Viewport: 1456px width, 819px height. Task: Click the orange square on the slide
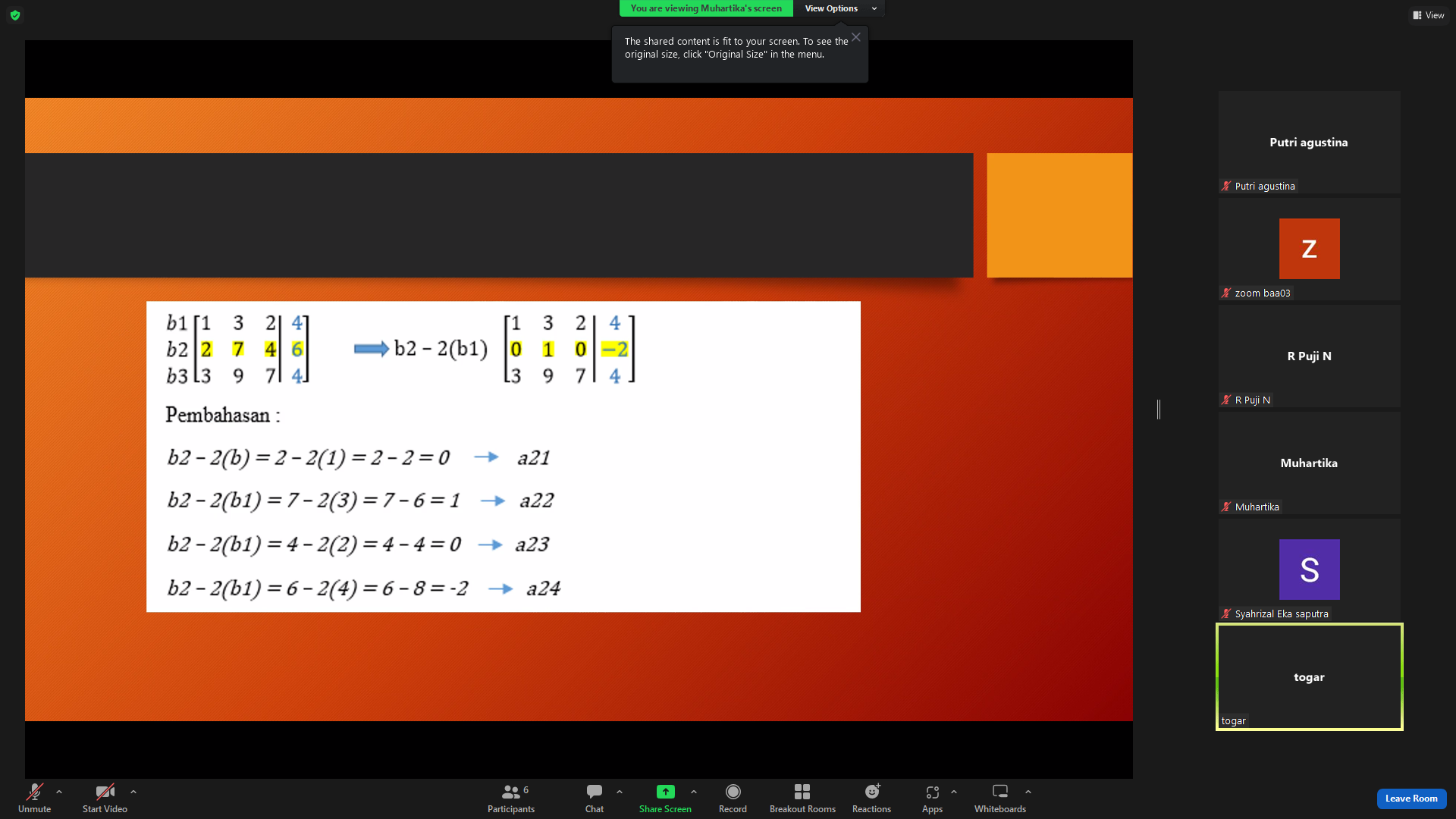(x=1059, y=215)
